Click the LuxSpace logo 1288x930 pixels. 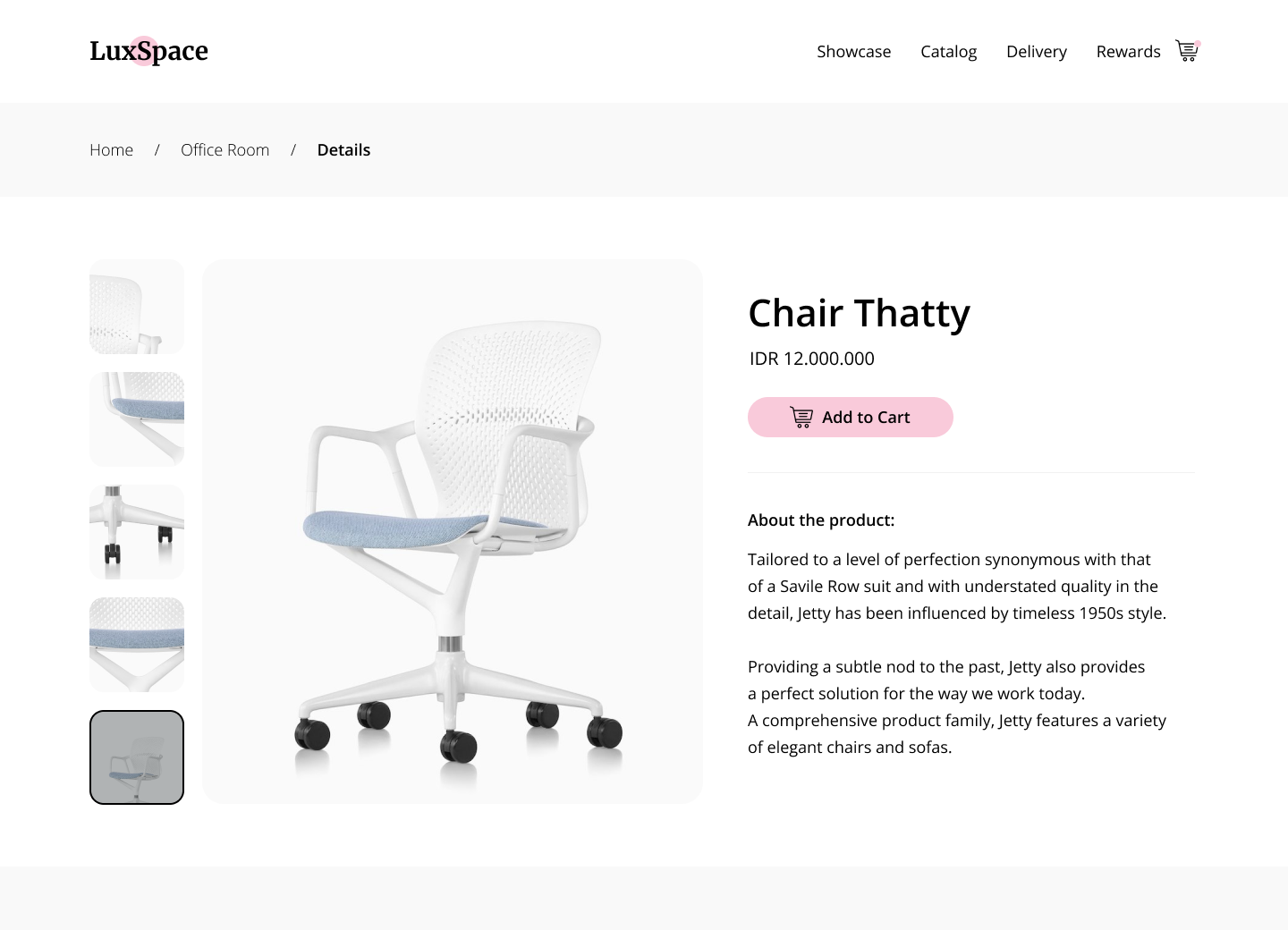(148, 51)
